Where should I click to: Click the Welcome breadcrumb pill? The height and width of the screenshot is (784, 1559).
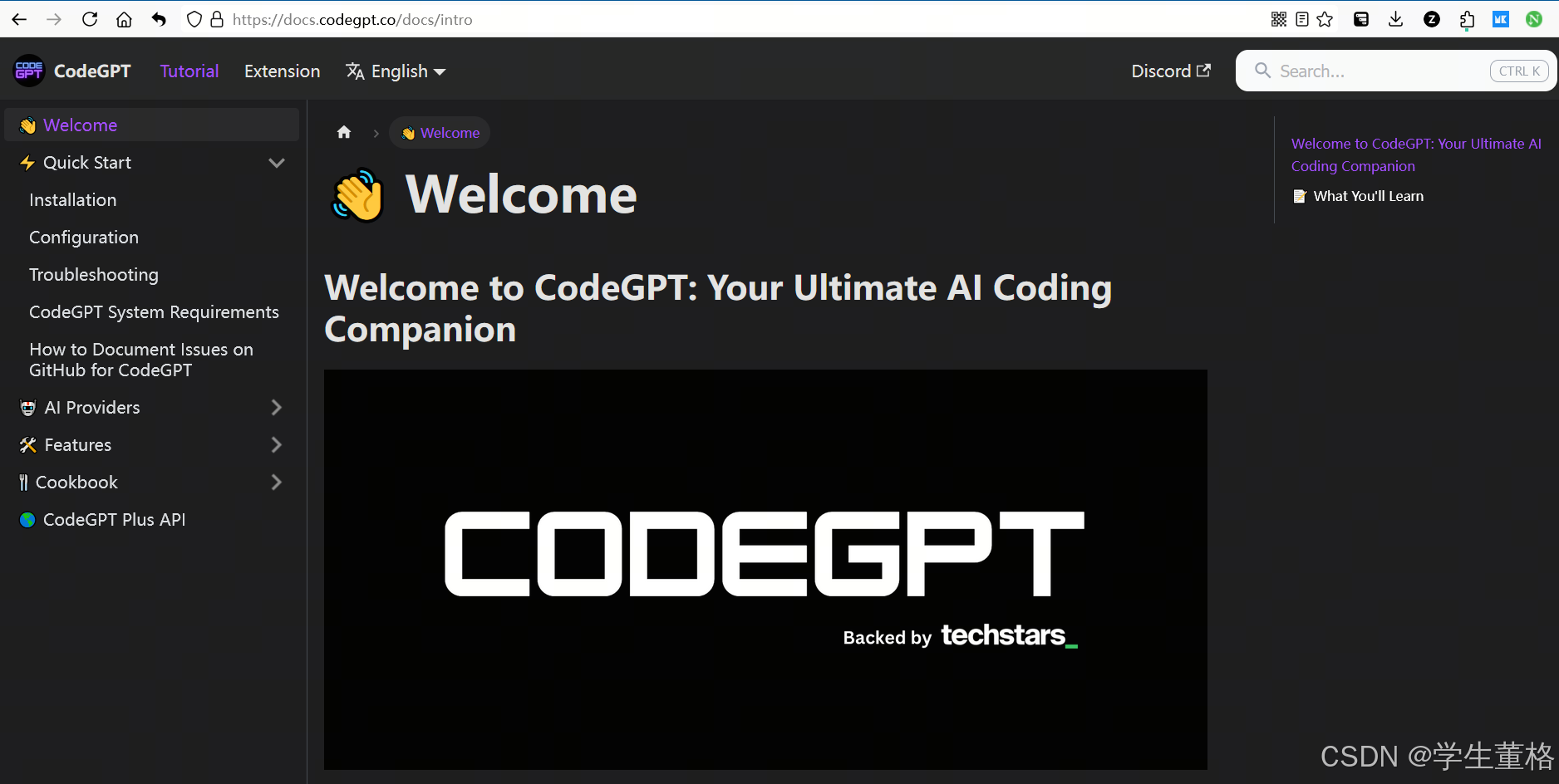(440, 133)
